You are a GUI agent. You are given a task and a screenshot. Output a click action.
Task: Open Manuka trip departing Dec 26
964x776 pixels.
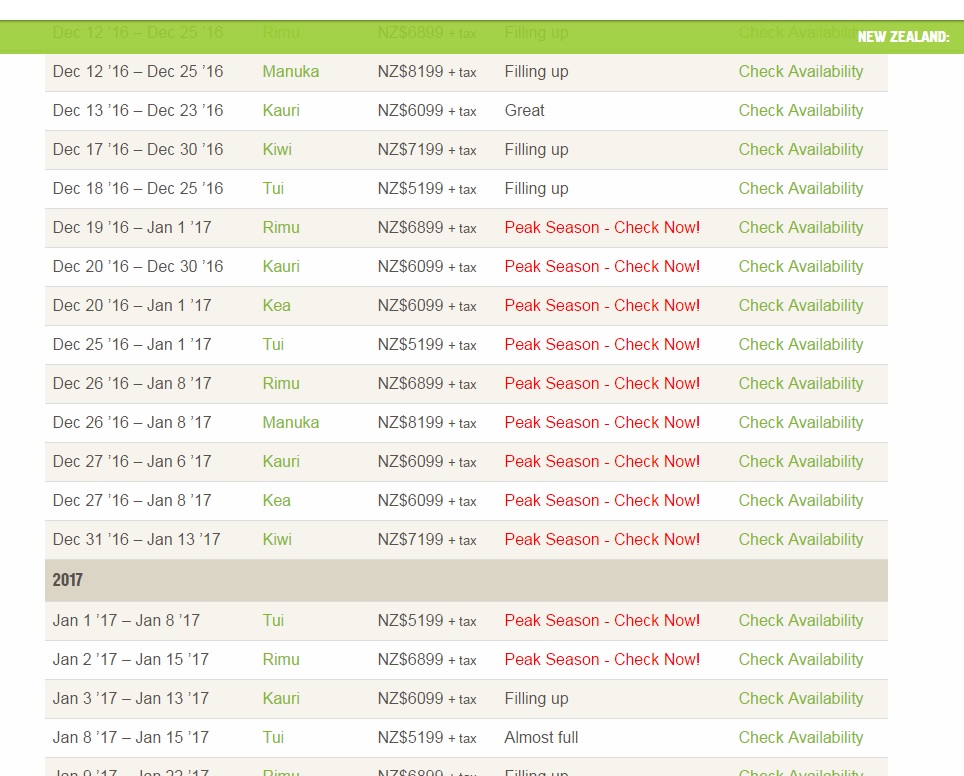290,423
